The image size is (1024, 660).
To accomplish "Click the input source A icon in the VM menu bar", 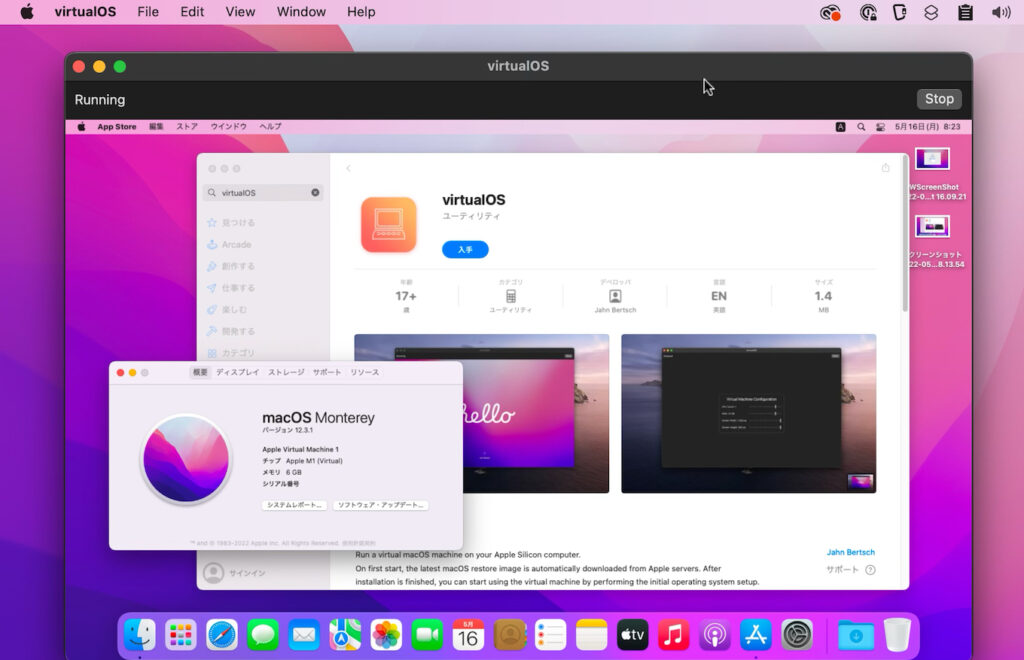I will 841,127.
